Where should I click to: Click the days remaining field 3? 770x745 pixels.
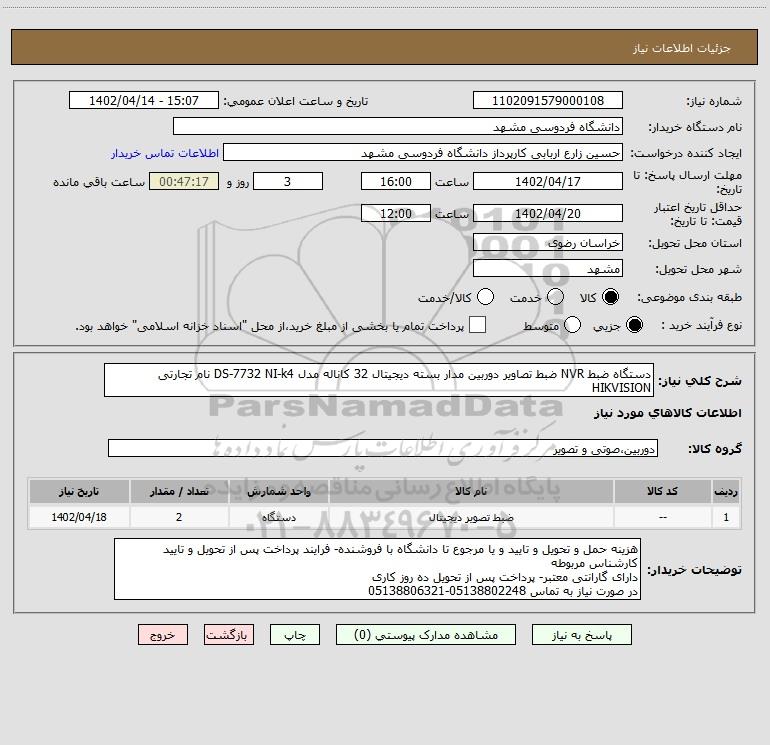click(x=288, y=182)
